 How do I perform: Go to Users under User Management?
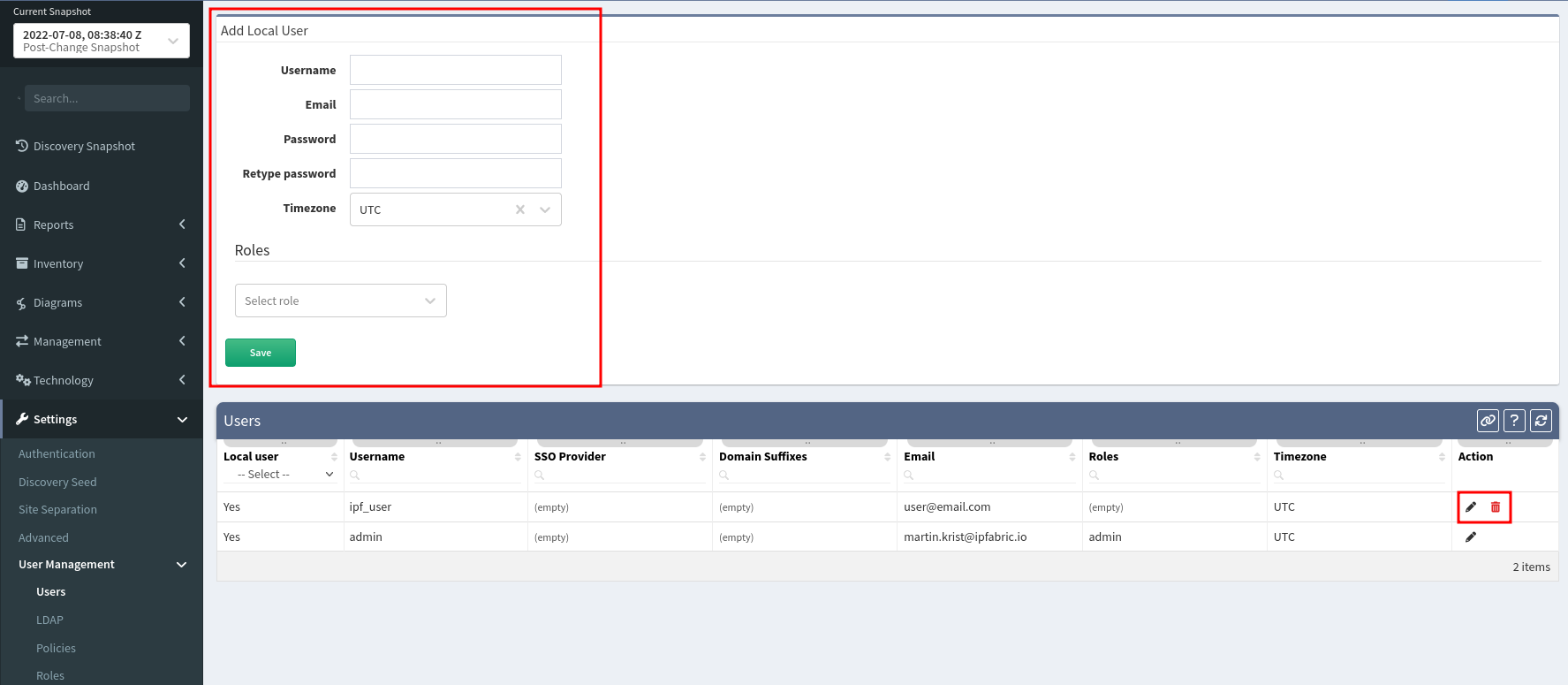[x=50, y=592]
